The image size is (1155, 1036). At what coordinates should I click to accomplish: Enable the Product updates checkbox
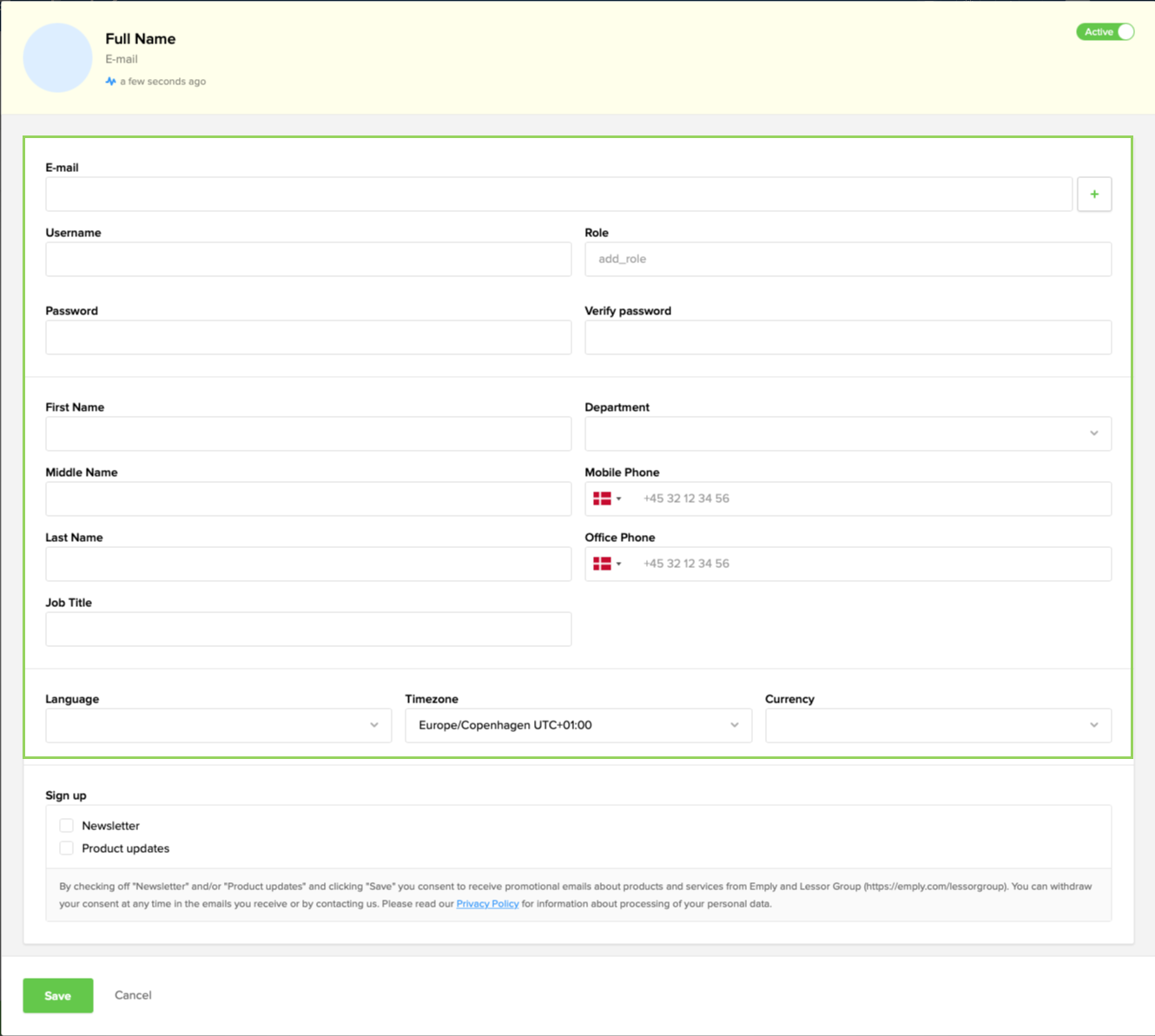point(66,848)
